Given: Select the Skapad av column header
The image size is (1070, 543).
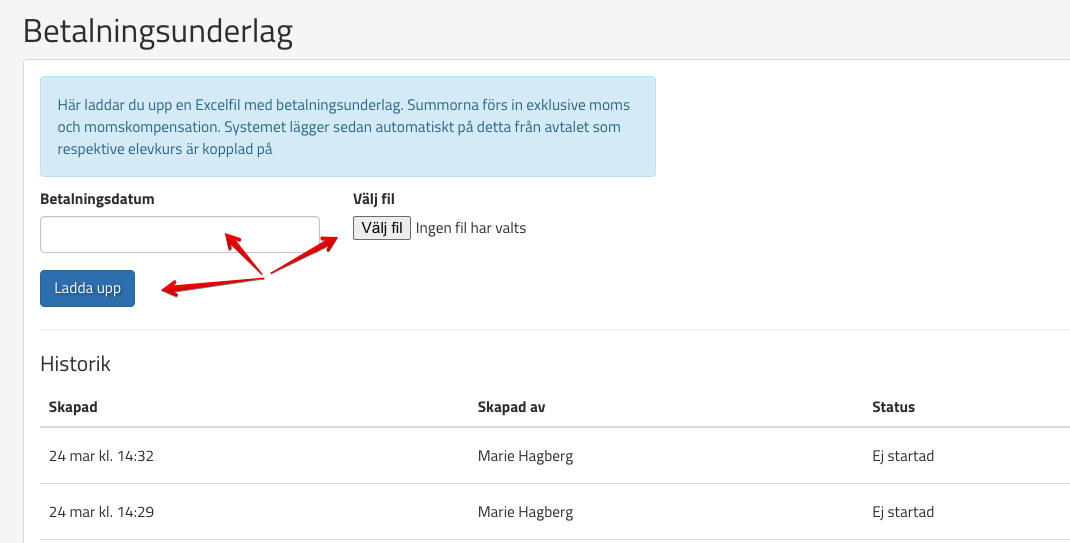Looking at the screenshot, I should coord(511,407).
